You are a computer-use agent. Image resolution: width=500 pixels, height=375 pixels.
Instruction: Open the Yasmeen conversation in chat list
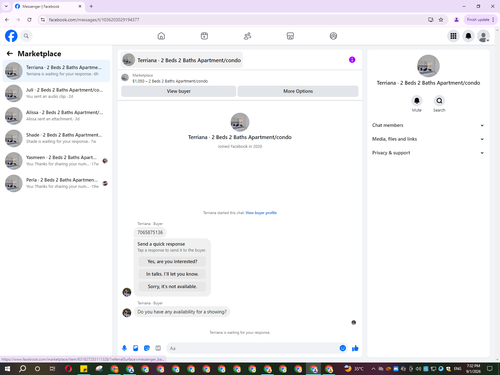click(56, 161)
